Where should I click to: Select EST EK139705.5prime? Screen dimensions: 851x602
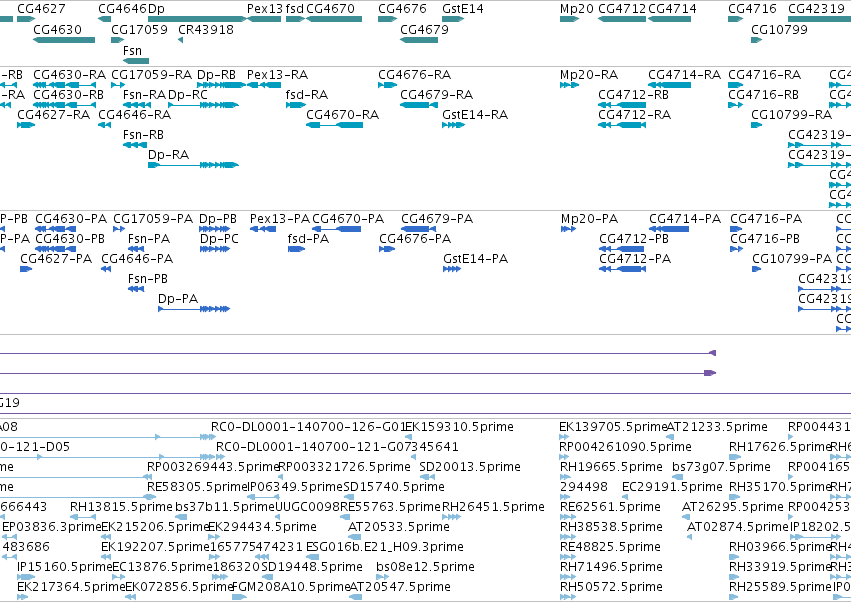click(613, 427)
